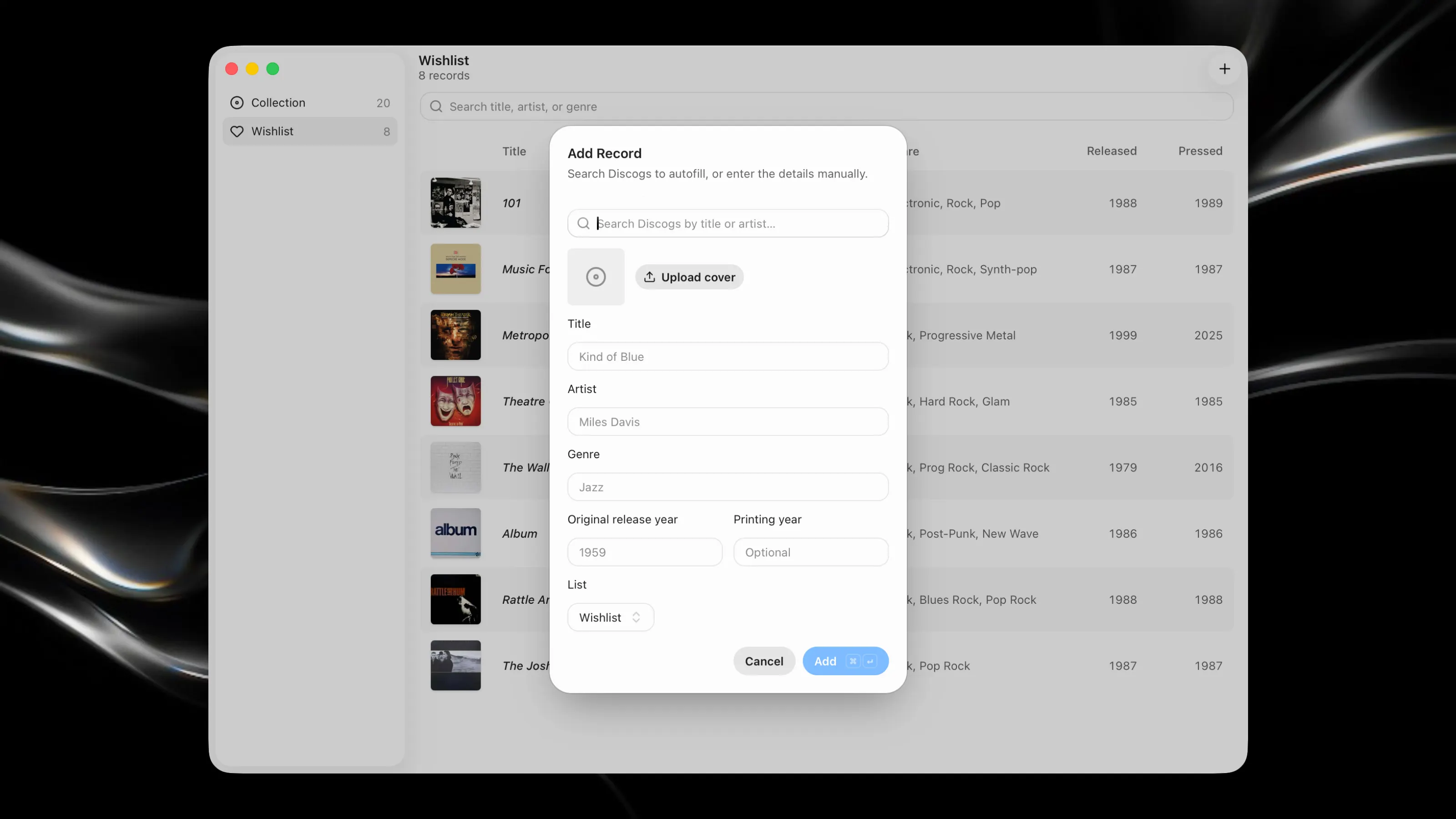Click The Joshua Tree cover thumbnail

455,666
